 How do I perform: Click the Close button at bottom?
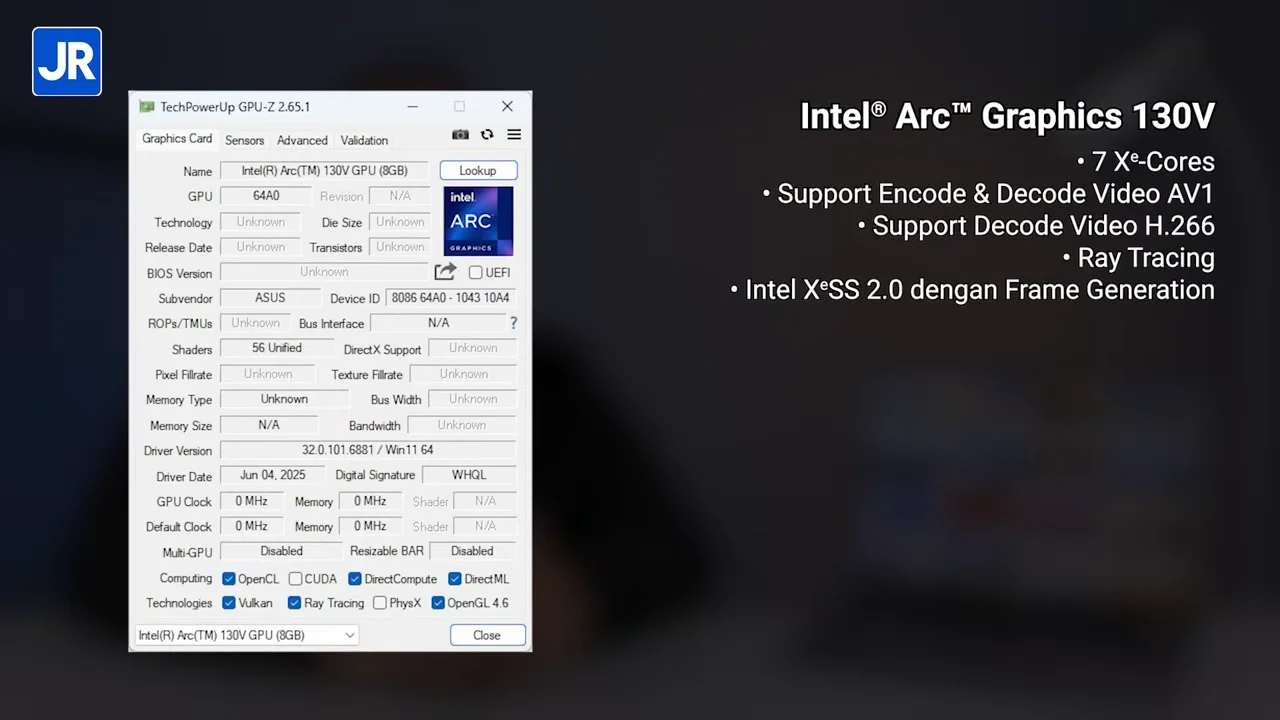[x=487, y=635]
